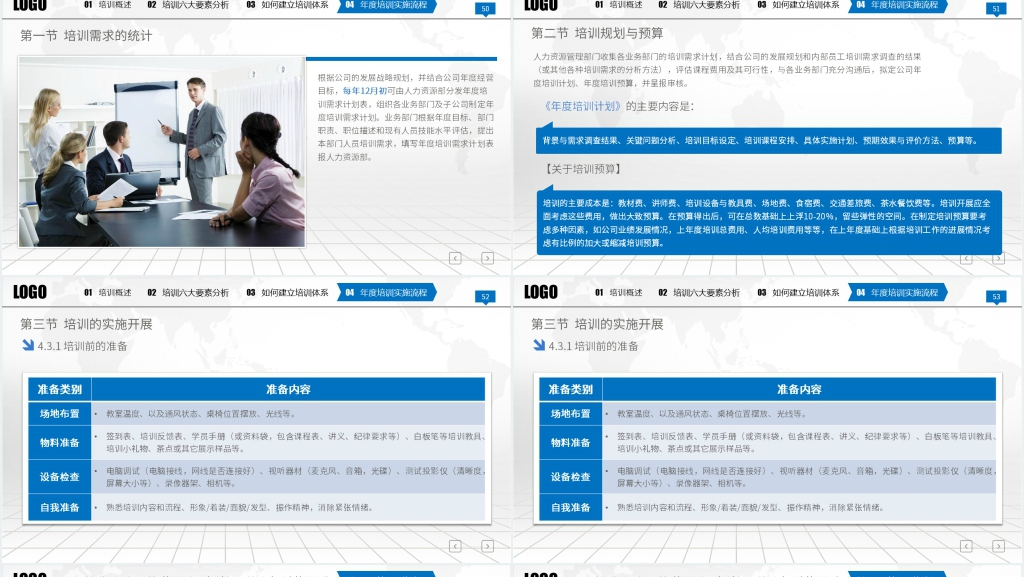Viewport: 1024px width, 577px height.
Task: Click previous arrow on slide 50
Action: point(455,258)
